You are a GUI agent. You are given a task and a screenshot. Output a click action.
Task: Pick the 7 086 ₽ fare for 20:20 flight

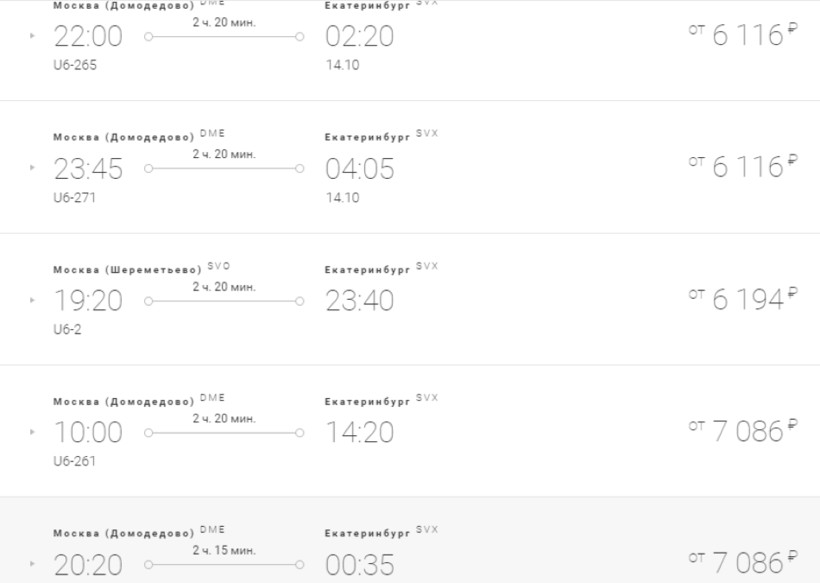pos(742,563)
